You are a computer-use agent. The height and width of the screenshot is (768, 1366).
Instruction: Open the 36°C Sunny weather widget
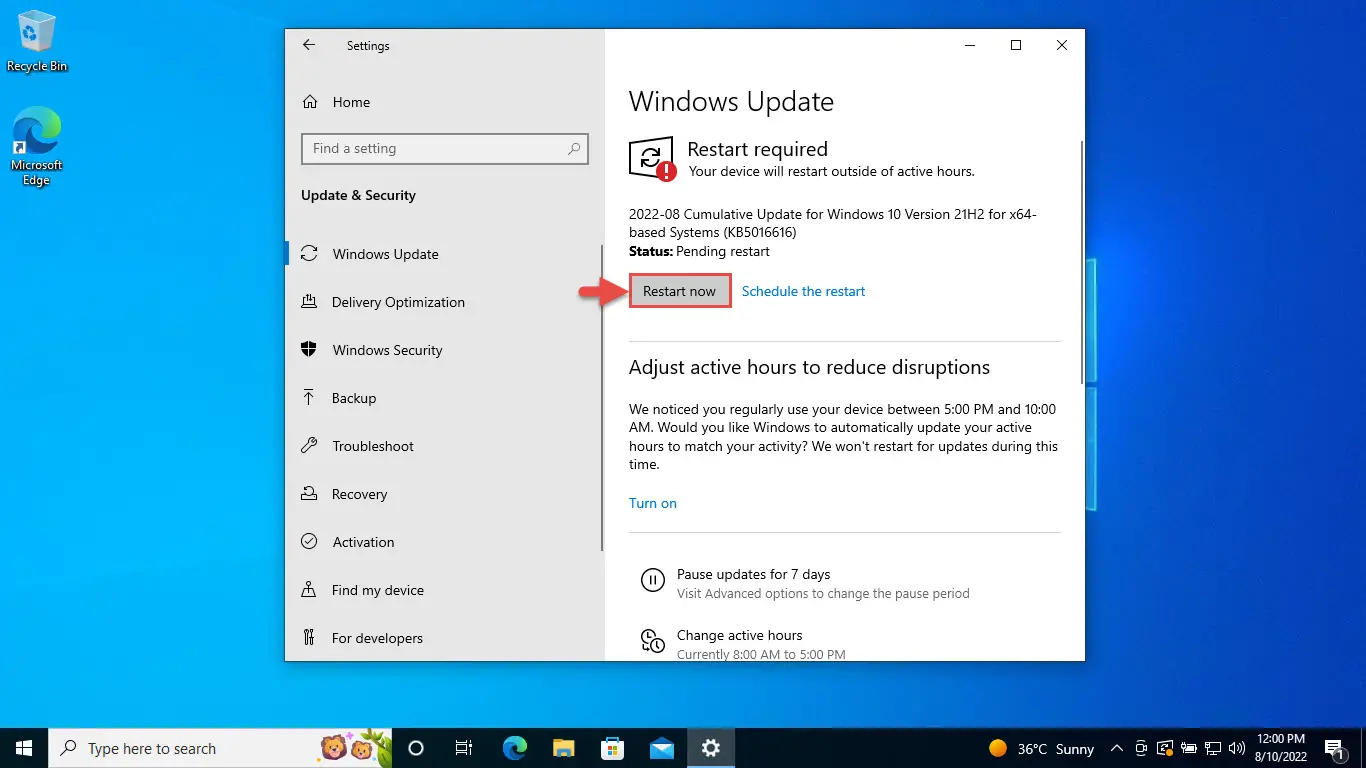click(1041, 748)
